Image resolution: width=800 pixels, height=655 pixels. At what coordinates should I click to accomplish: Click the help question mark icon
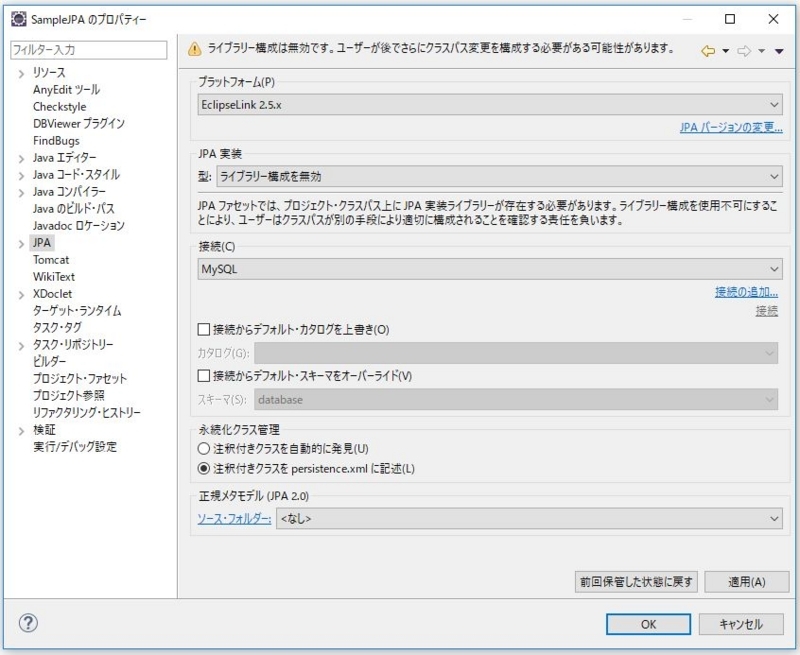coord(28,623)
